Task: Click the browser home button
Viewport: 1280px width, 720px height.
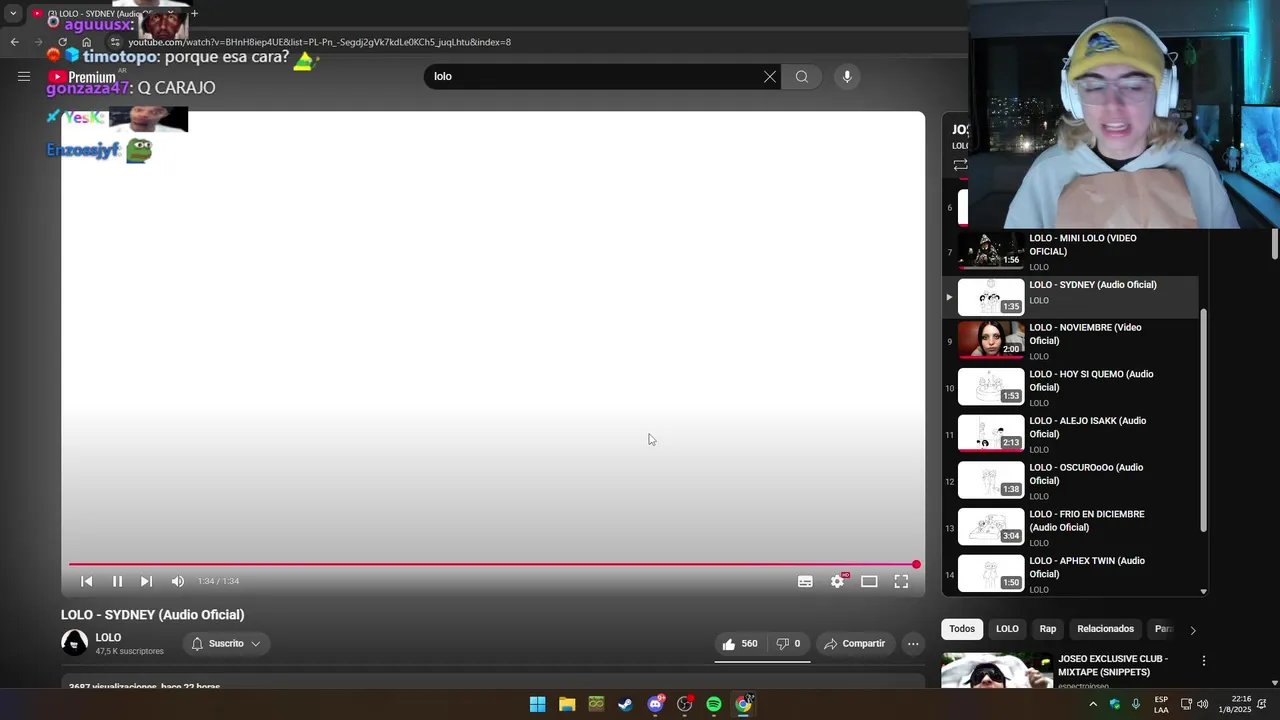Action: click(87, 42)
